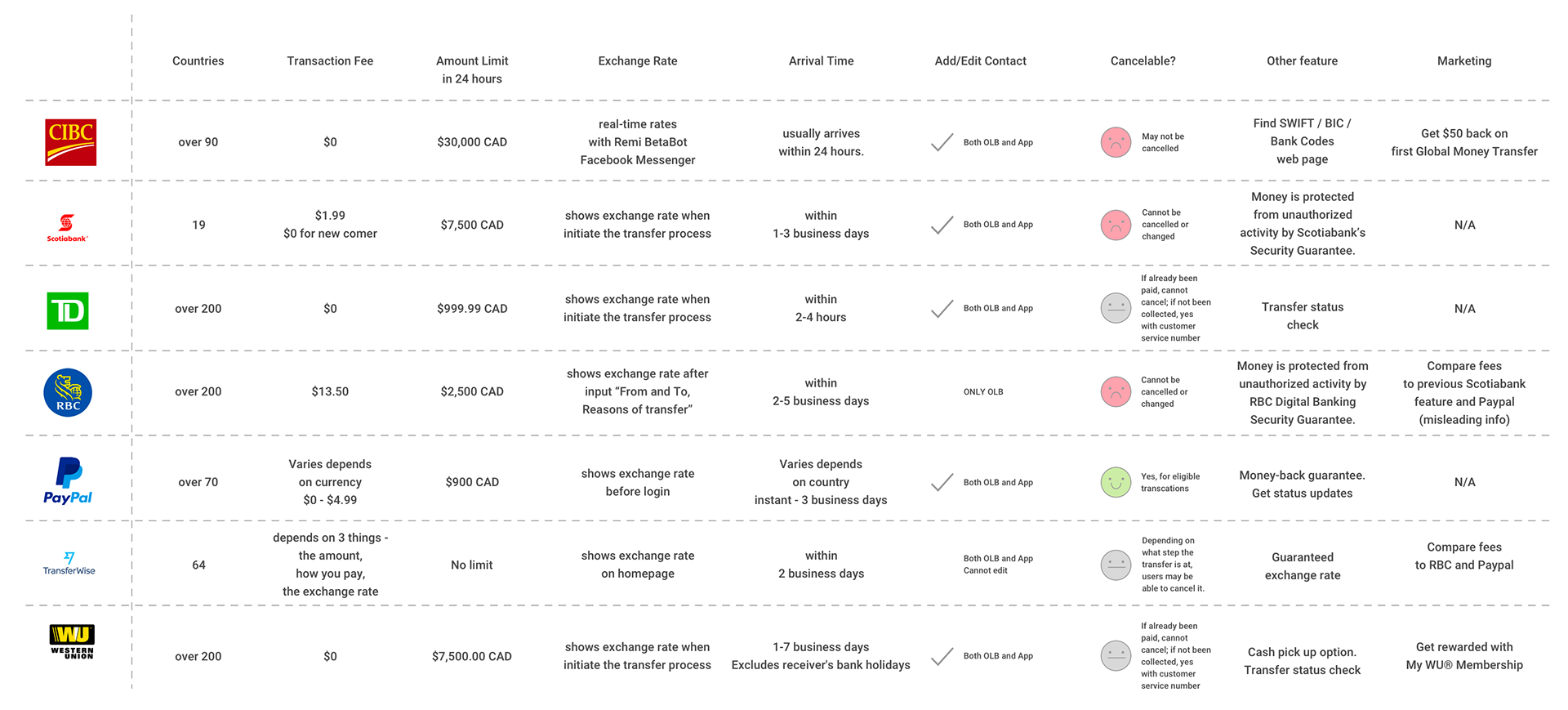Click the Cancelable? column header
The height and width of the screenshot is (710, 1568).
click(1143, 60)
